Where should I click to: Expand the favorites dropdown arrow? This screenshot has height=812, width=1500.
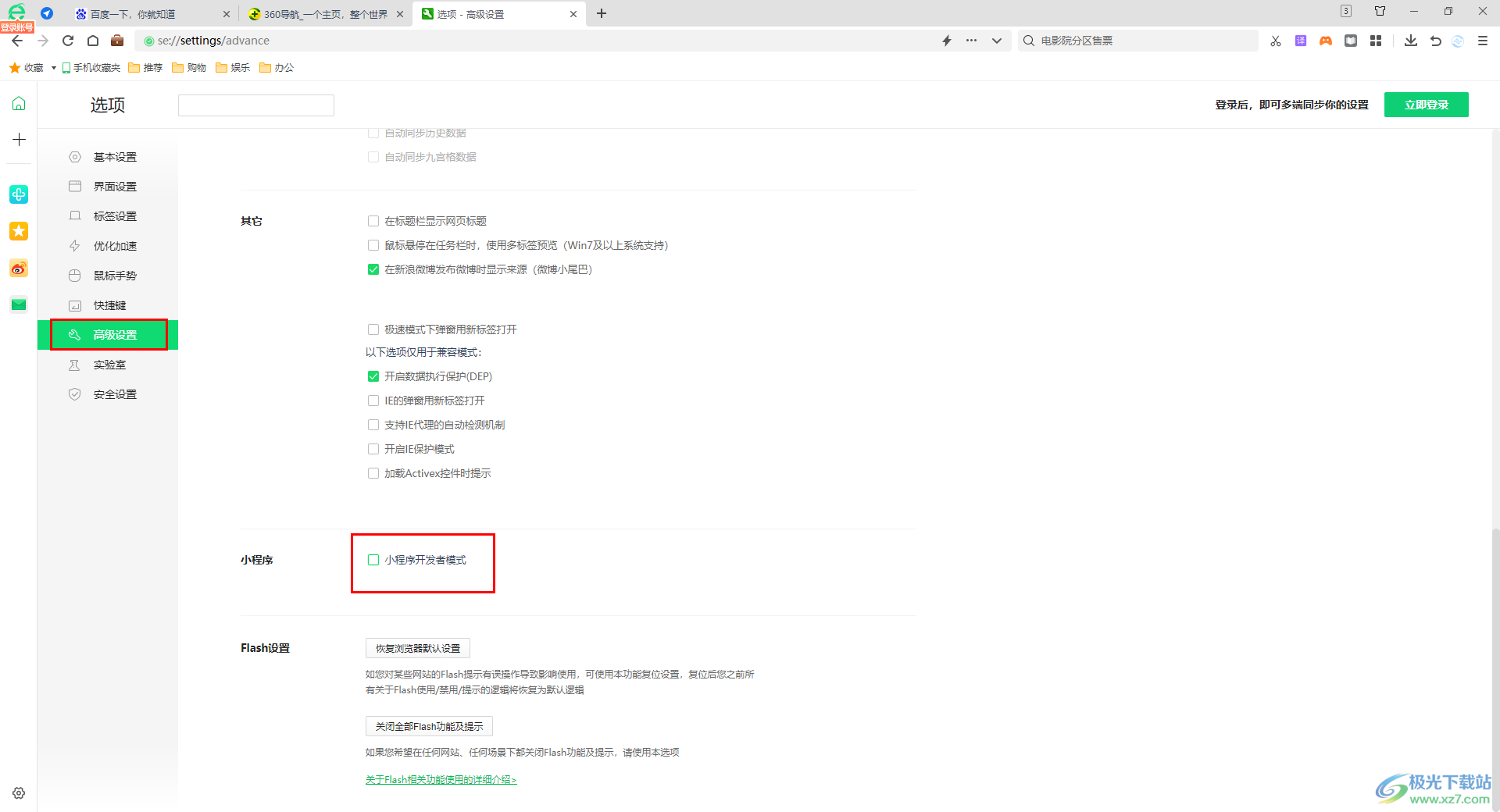pos(54,68)
